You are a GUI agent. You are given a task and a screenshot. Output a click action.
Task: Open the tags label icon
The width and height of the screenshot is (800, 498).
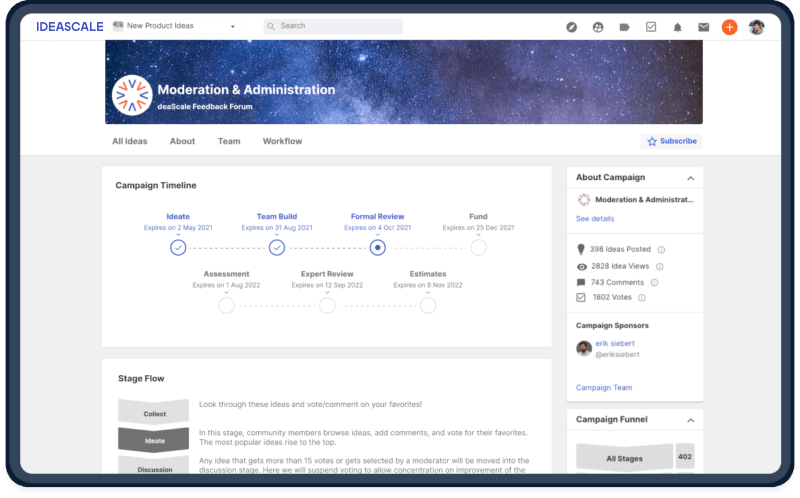tap(625, 27)
